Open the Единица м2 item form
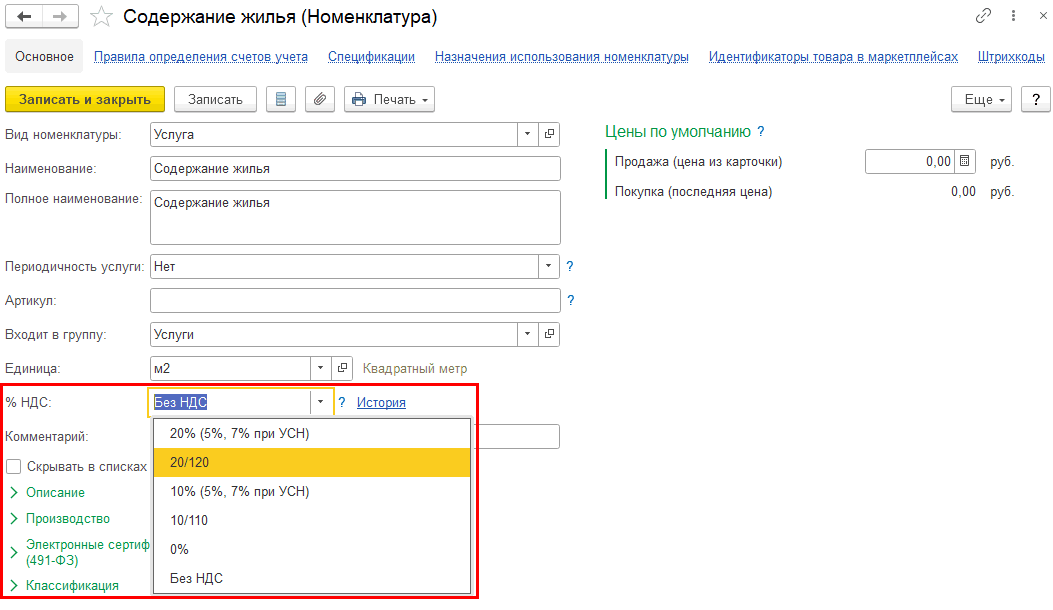Screen dimensions: 1053x610 coord(341,368)
